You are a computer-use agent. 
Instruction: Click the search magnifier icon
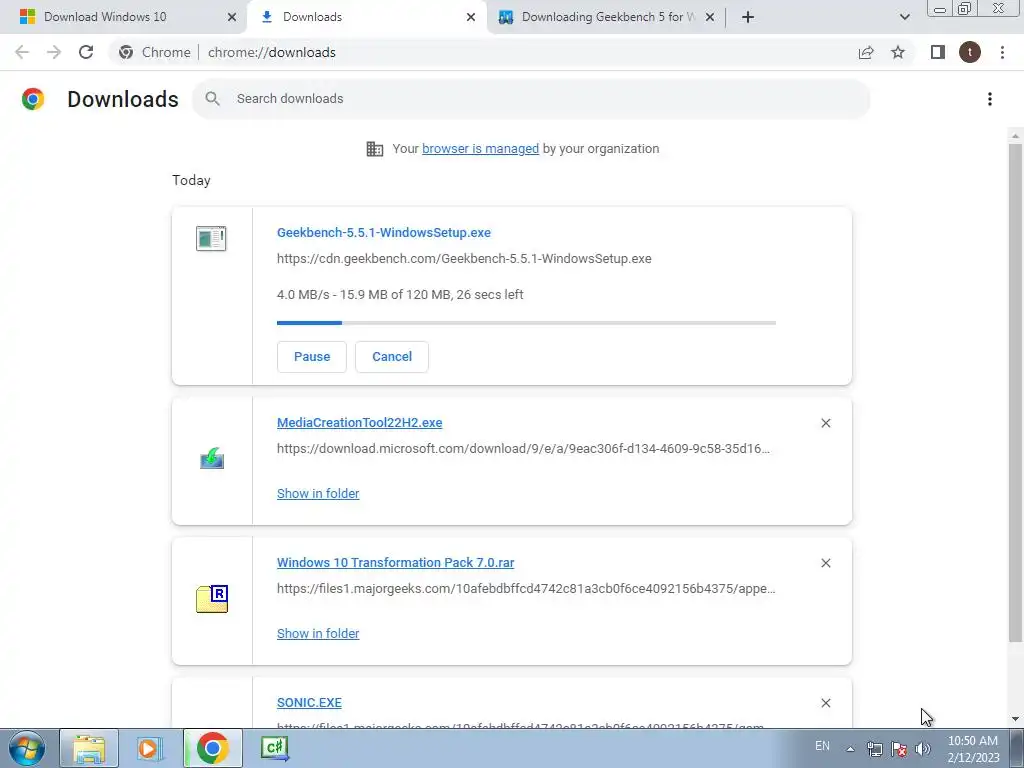212,99
